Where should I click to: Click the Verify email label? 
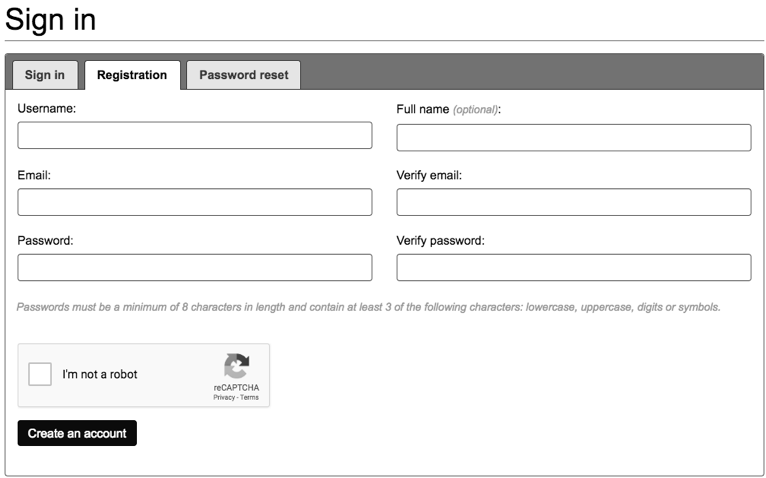coord(429,175)
